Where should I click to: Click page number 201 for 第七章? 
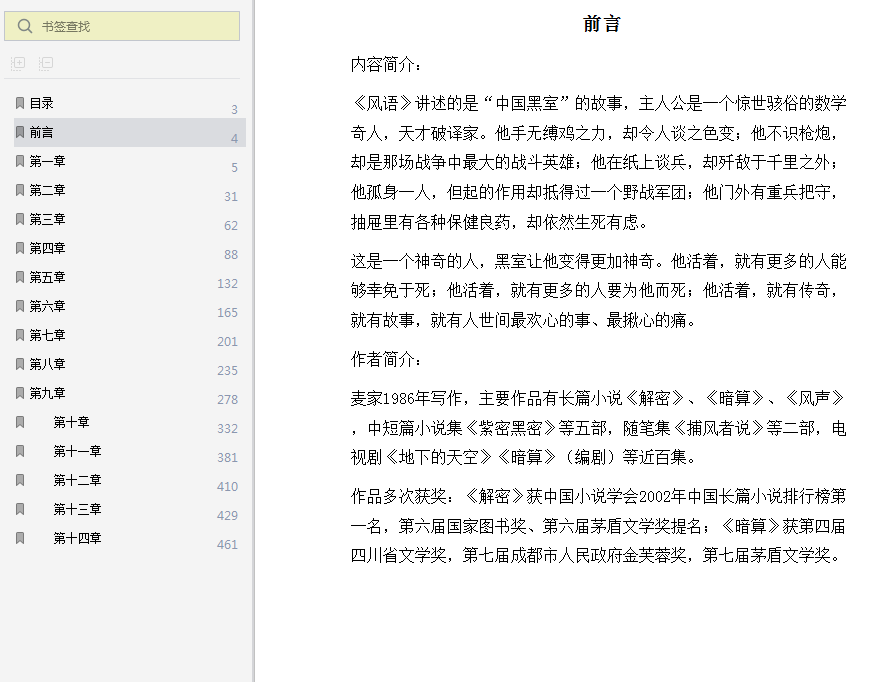(x=228, y=342)
